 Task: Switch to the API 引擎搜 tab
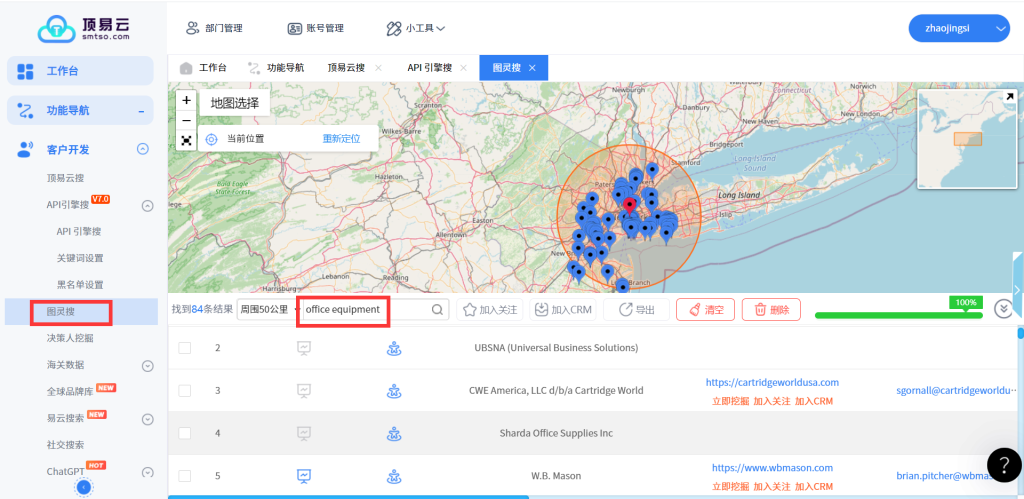[x=428, y=68]
